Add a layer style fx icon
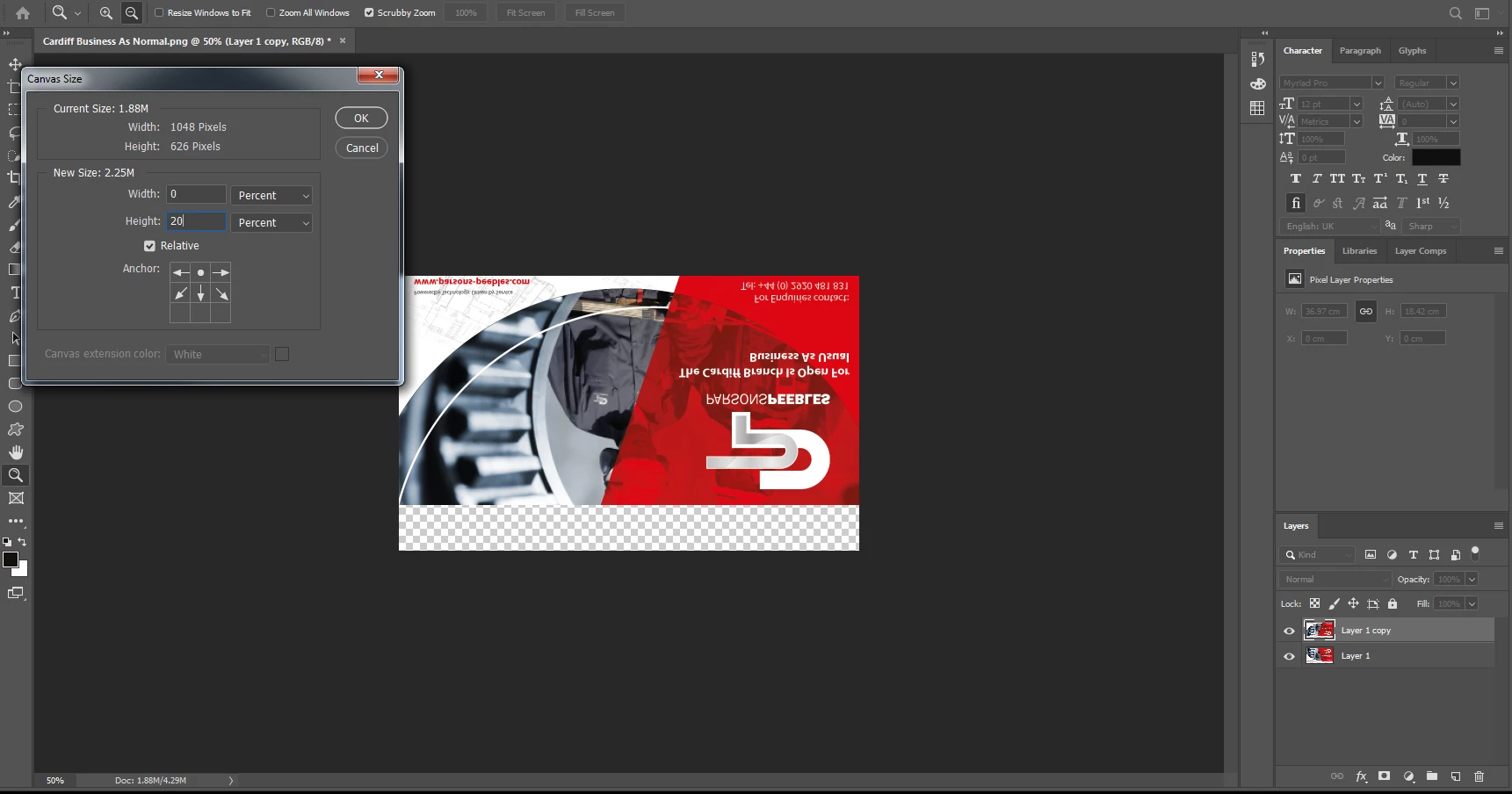This screenshot has height=794, width=1512. 1361,776
